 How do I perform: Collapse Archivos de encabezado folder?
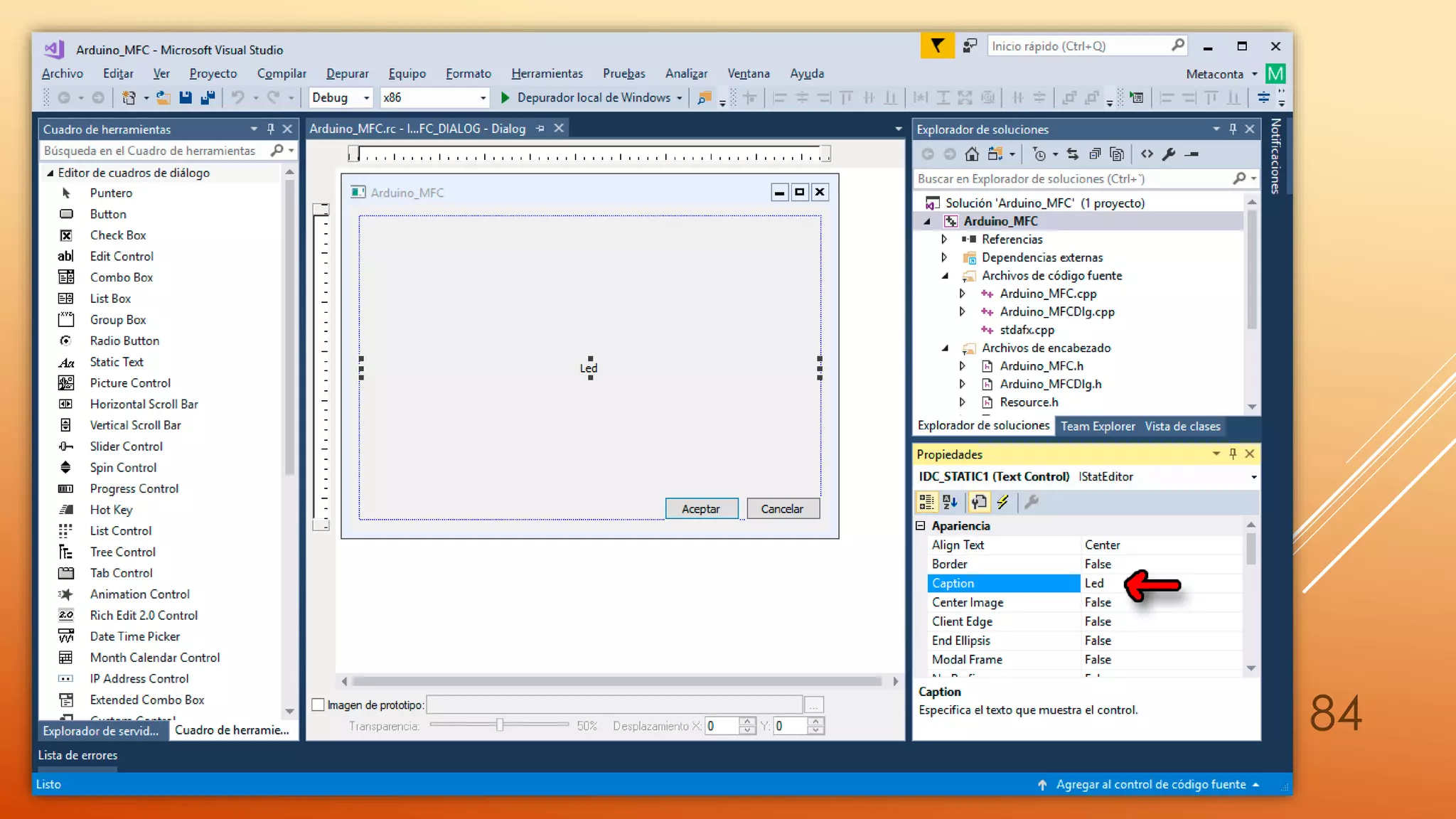[x=944, y=348]
